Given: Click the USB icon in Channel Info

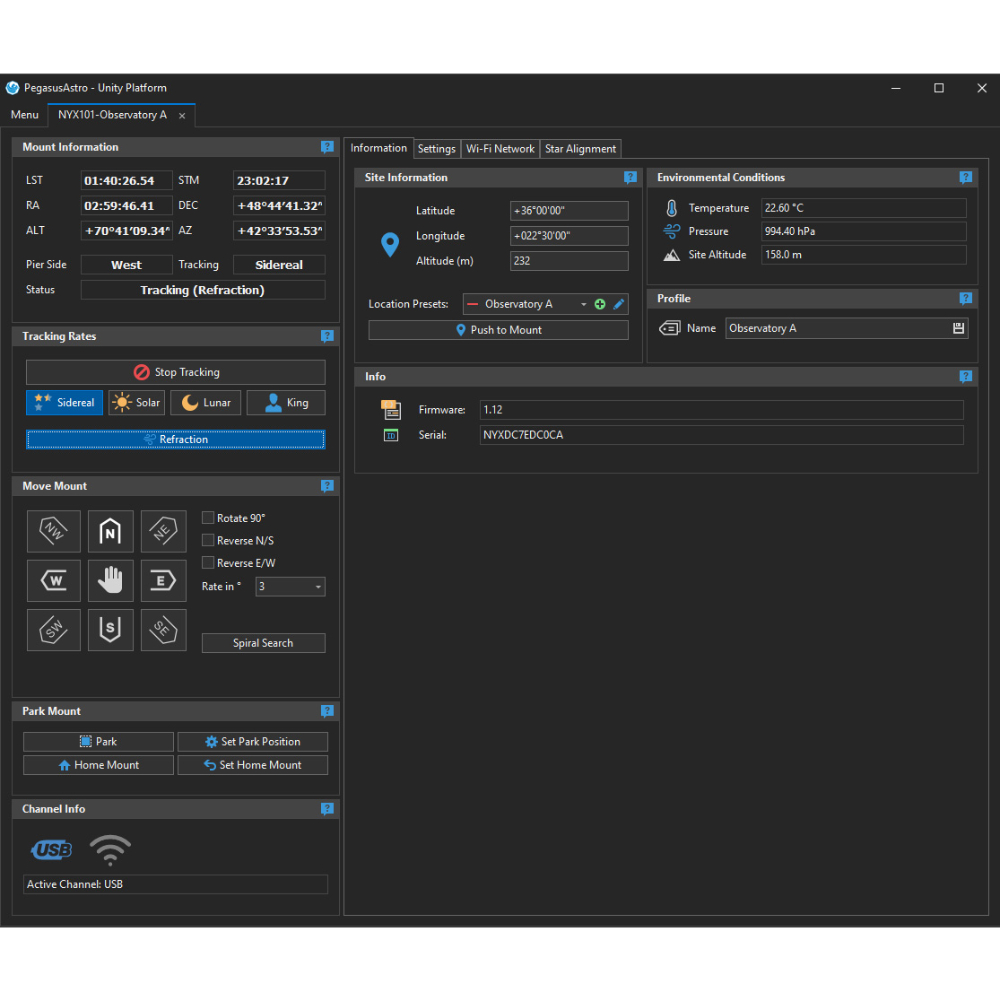Looking at the screenshot, I should 51,849.
